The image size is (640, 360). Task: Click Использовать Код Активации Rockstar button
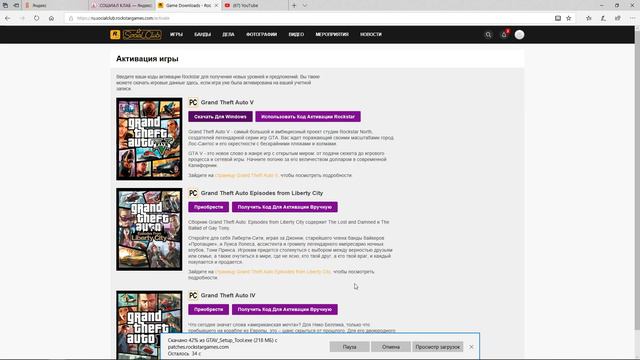coord(308,117)
